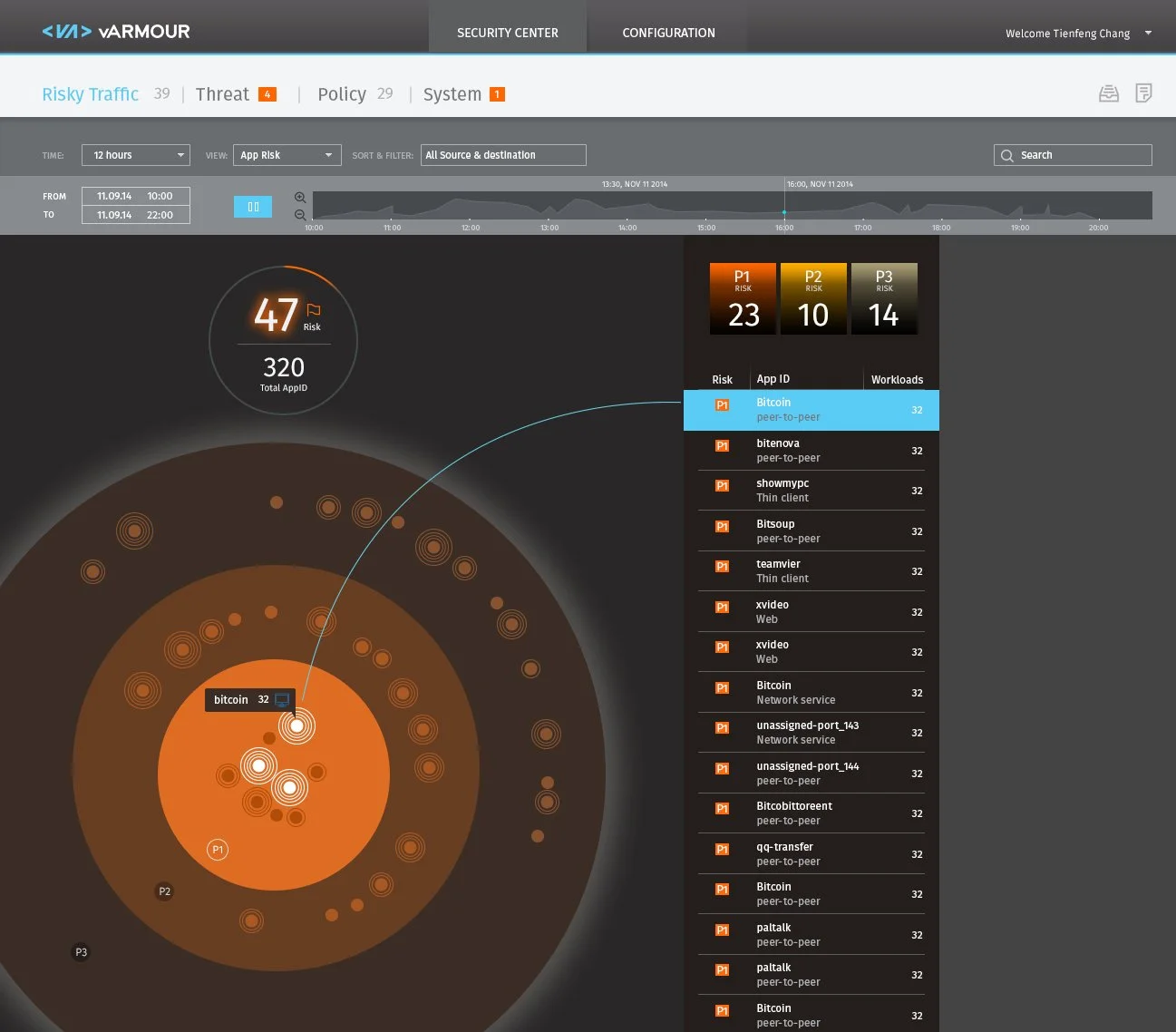Sort by the App ID column header
This screenshot has height=1032, width=1176.
tap(773, 379)
